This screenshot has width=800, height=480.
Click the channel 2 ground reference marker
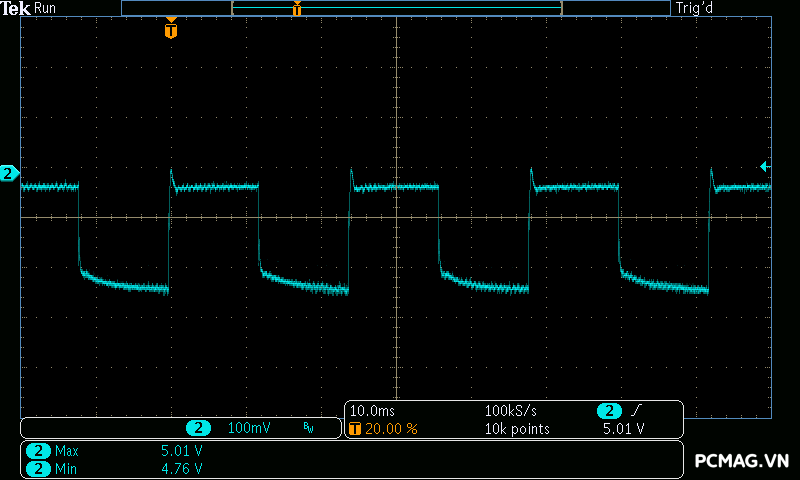coord(9,174)
